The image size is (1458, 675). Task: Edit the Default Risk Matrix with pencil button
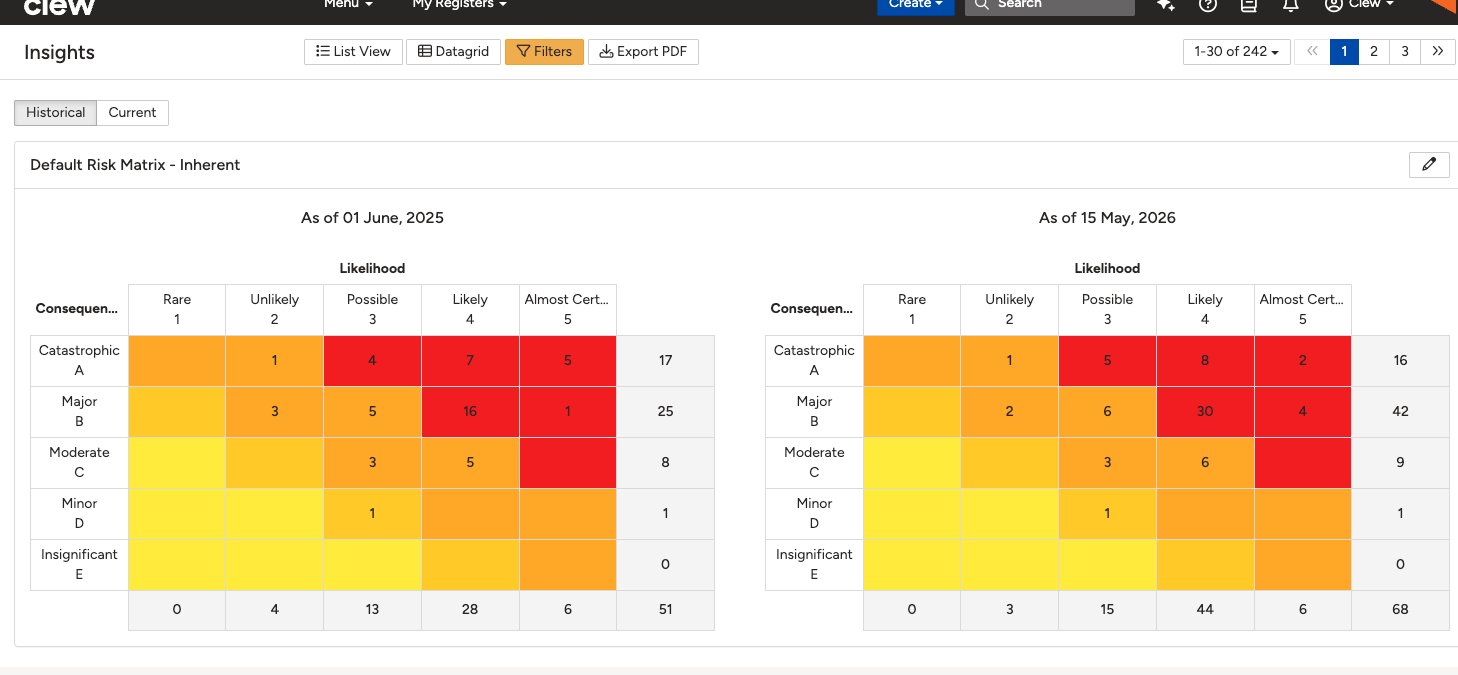point(1429,165)
